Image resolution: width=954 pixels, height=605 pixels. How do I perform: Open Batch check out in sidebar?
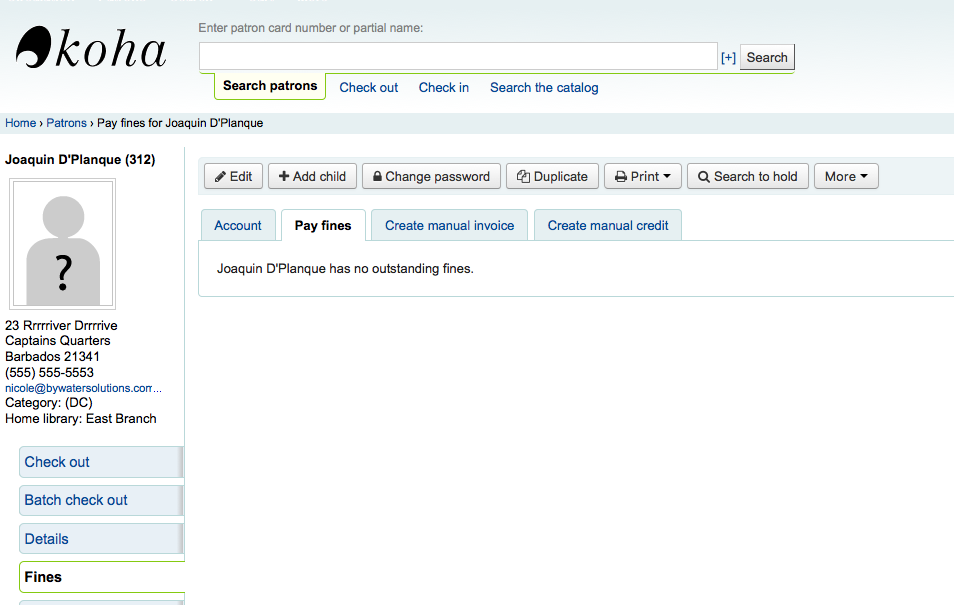tap(76, 500)
